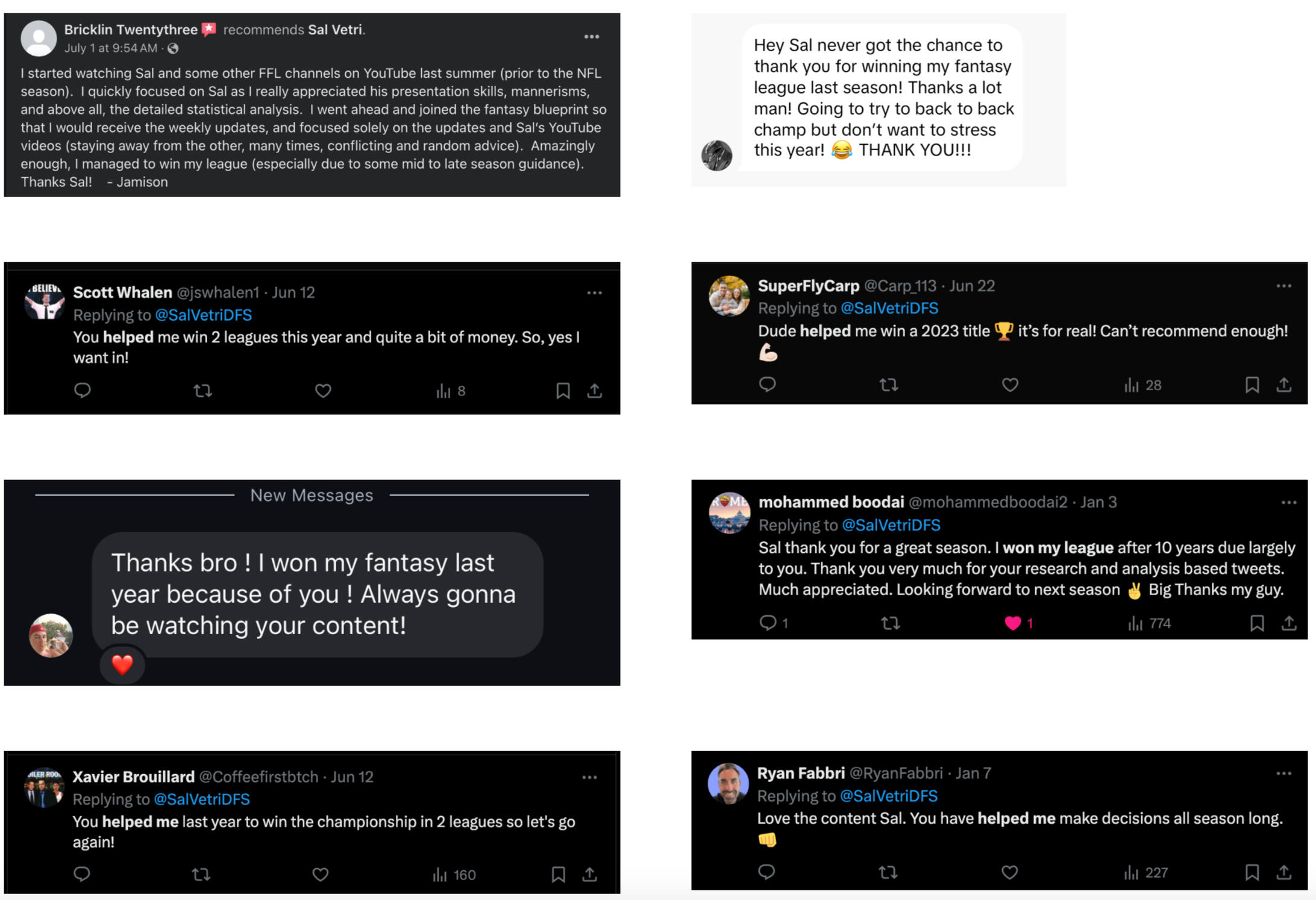1316x900 pixels.
Task: Open three-dot menu on Ryan Fabbri's tweet
Action: tap(1283, 773)
